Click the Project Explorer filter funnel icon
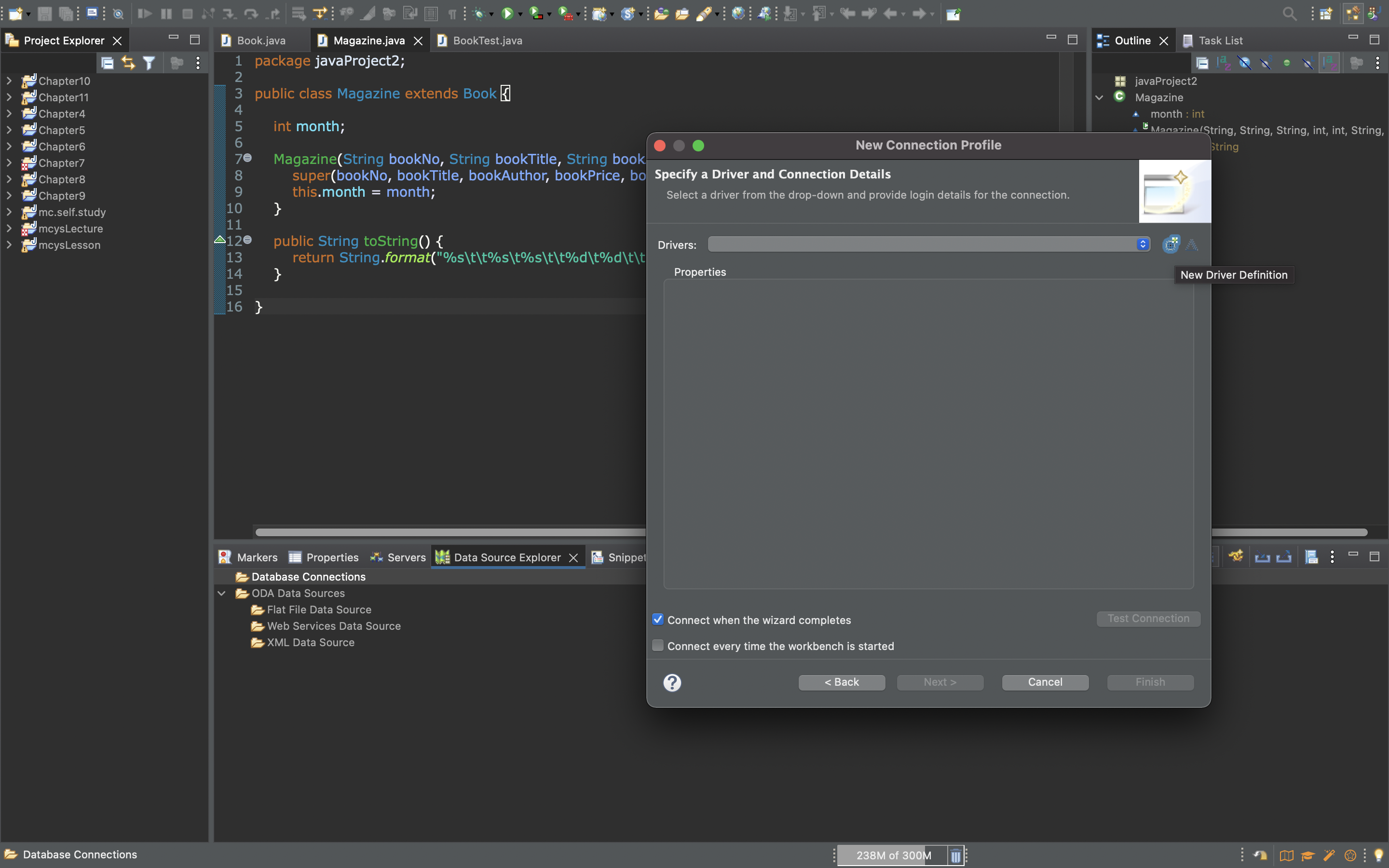The width and height of the screenshot is (1389, 868). [149, 63]
